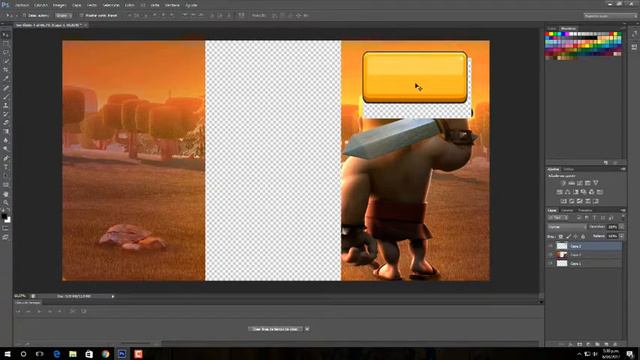
Task: Create a new layer from Layers panel
Action: (x=606, y=344)
